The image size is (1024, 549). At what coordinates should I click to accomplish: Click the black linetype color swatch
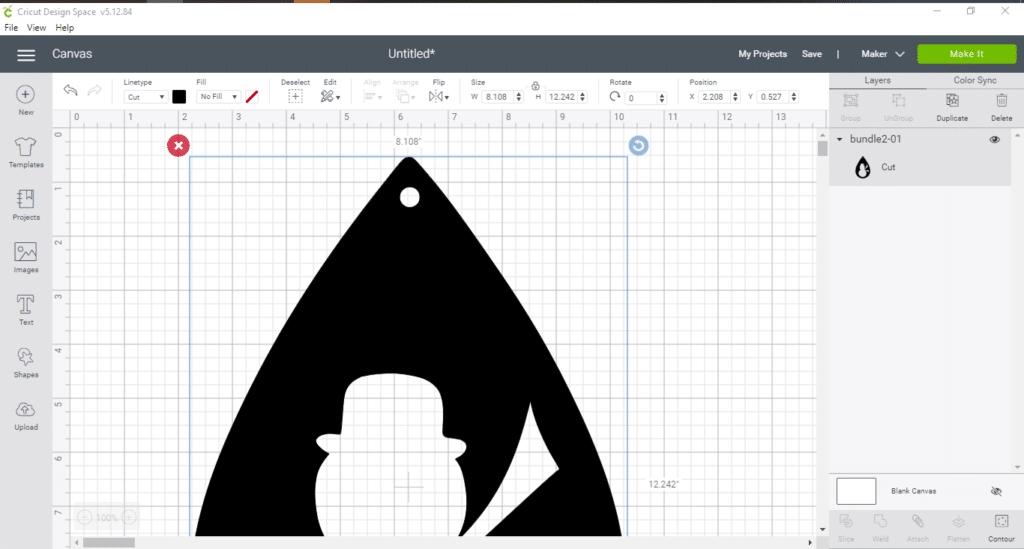179,97
